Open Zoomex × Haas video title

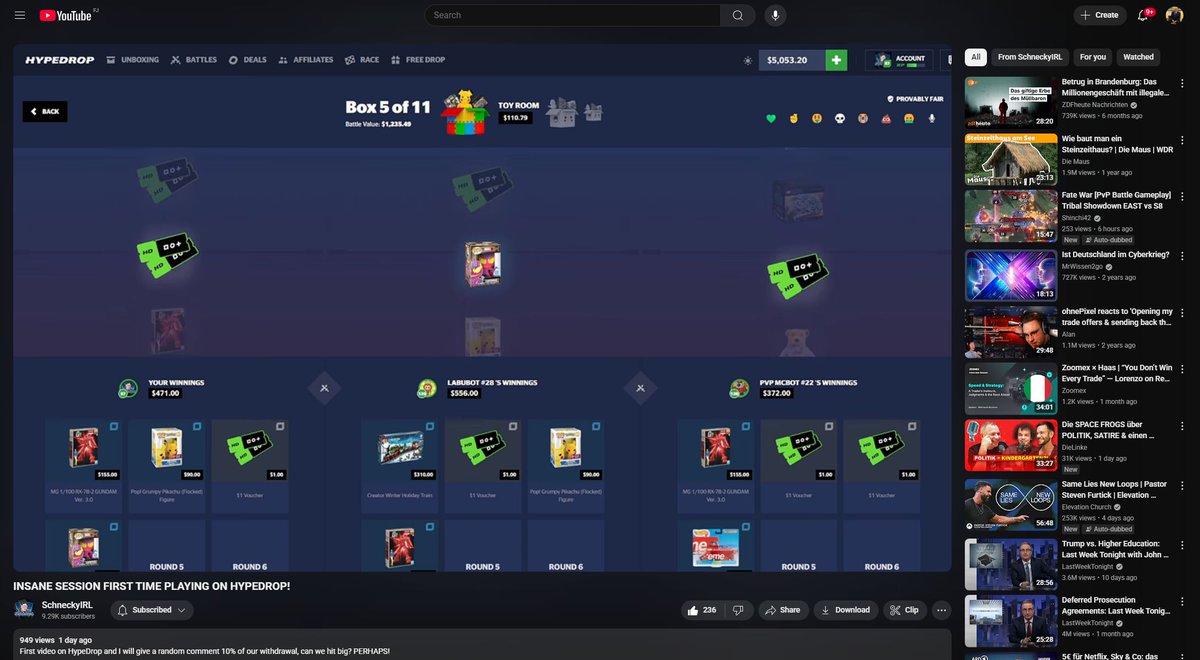[1116, 374]
